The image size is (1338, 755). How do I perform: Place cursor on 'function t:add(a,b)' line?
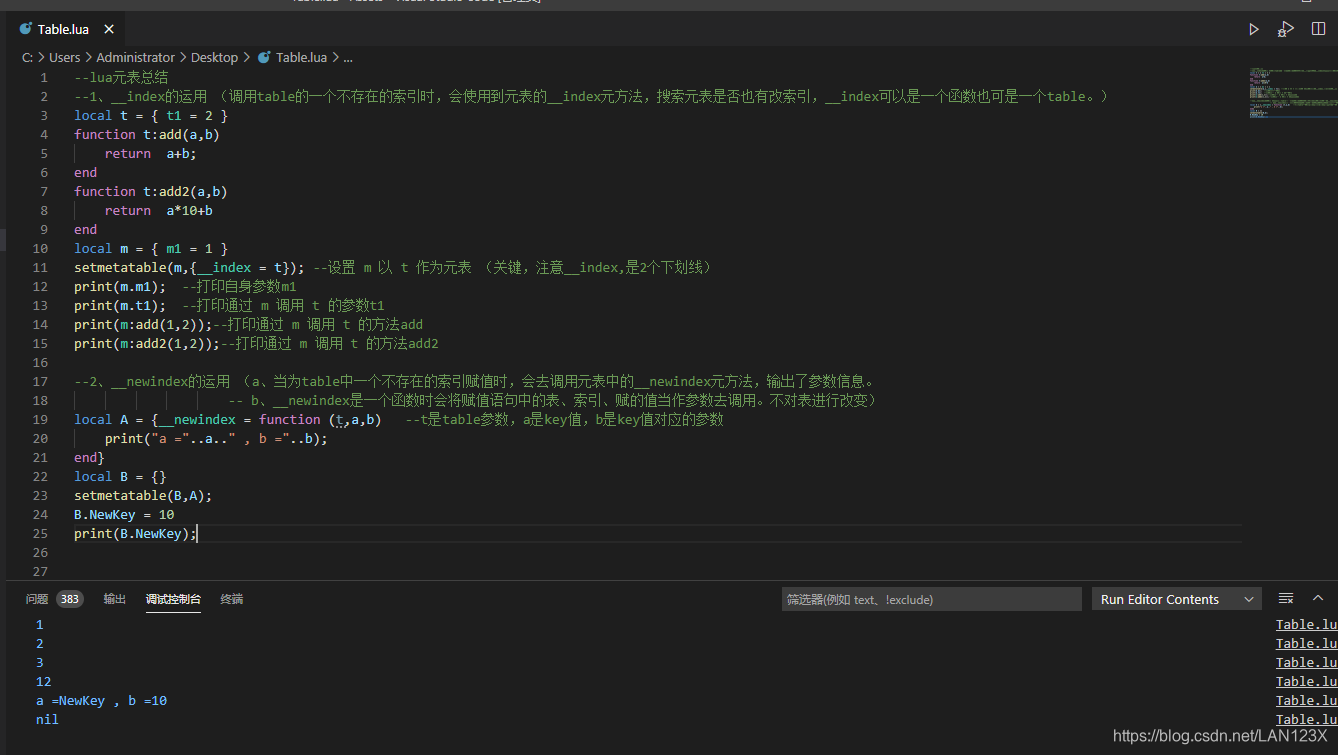[147, 134]
